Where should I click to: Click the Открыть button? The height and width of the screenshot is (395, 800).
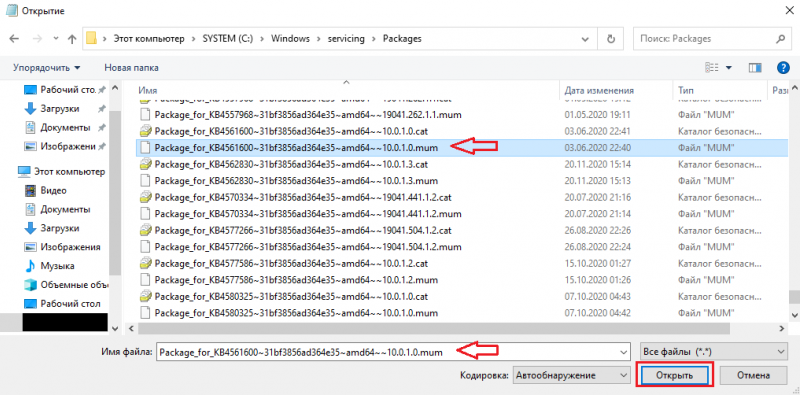(673, 376)
